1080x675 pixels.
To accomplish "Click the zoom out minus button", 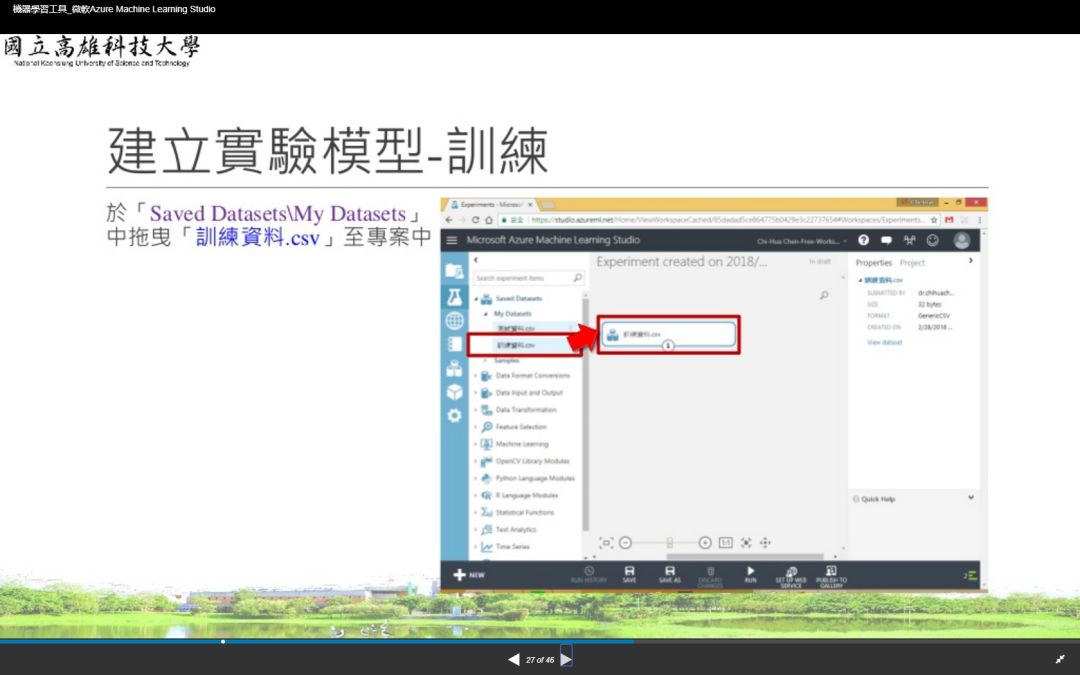I will click(625, 543).
